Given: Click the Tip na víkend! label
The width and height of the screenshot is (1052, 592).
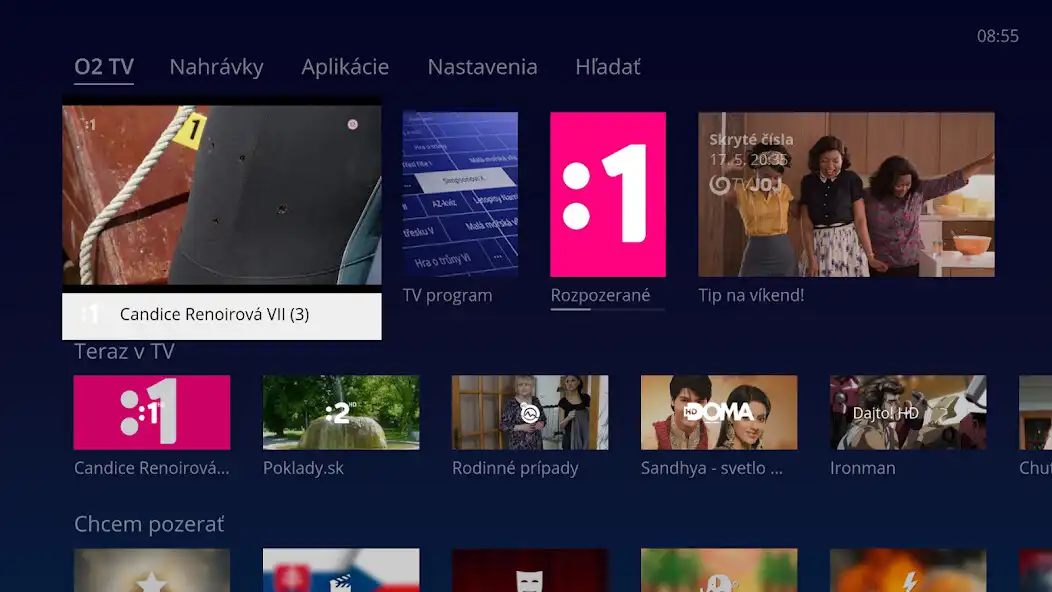Looking at the screenshot, I should (751, 295).
